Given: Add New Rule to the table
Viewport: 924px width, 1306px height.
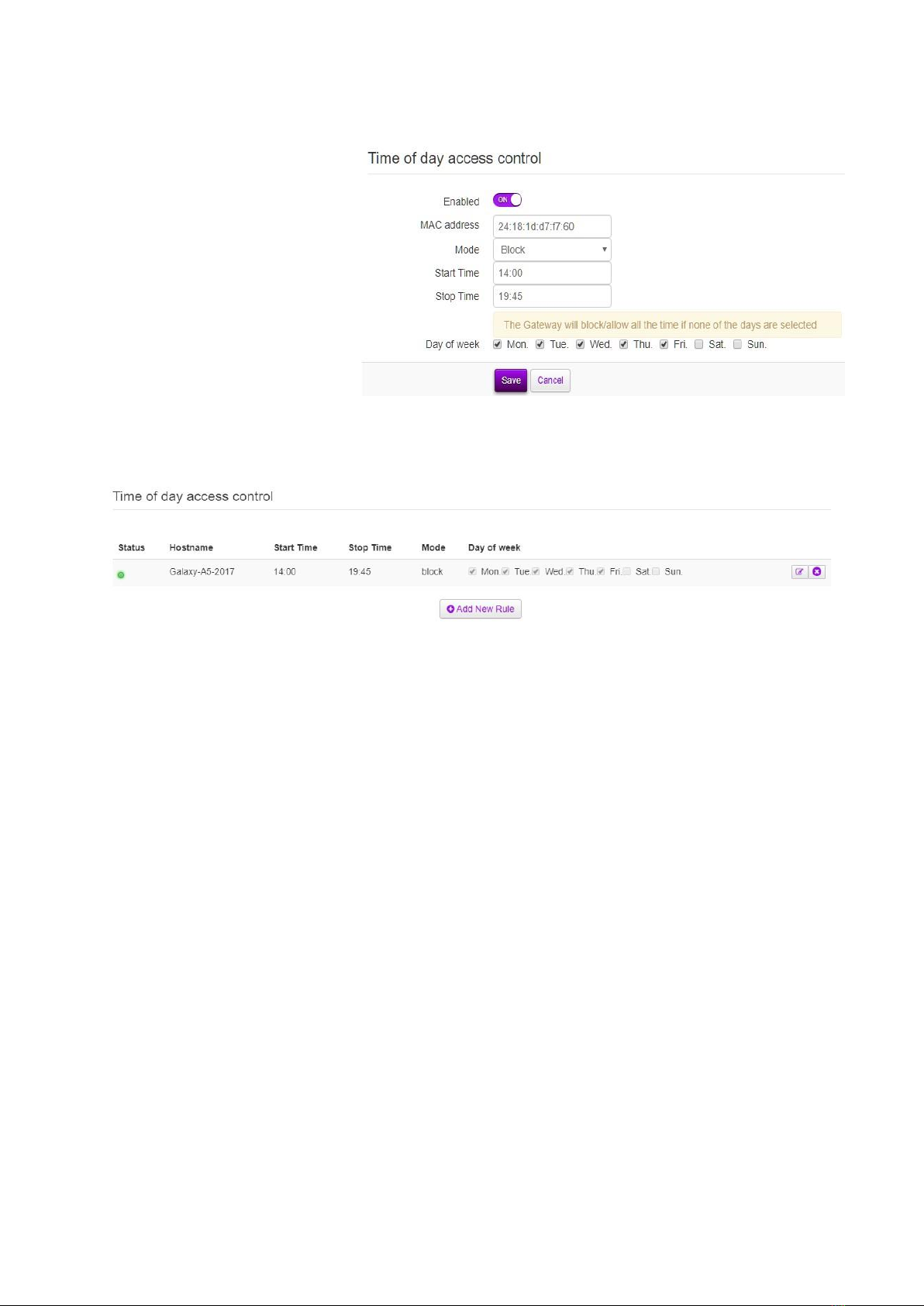Looking at the screenshot, I should click(481, 609).
